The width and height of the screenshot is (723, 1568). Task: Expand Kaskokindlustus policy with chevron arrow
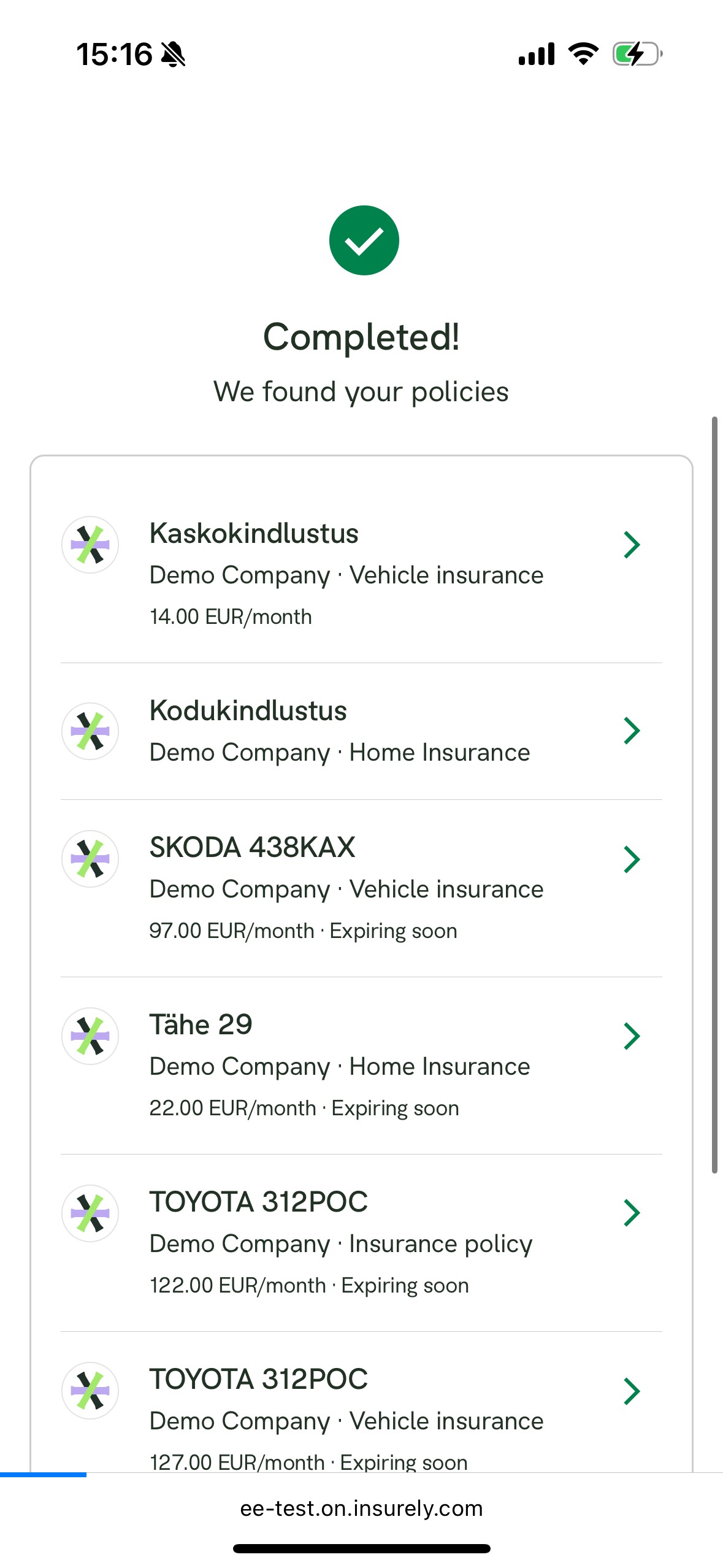[632, 545]
